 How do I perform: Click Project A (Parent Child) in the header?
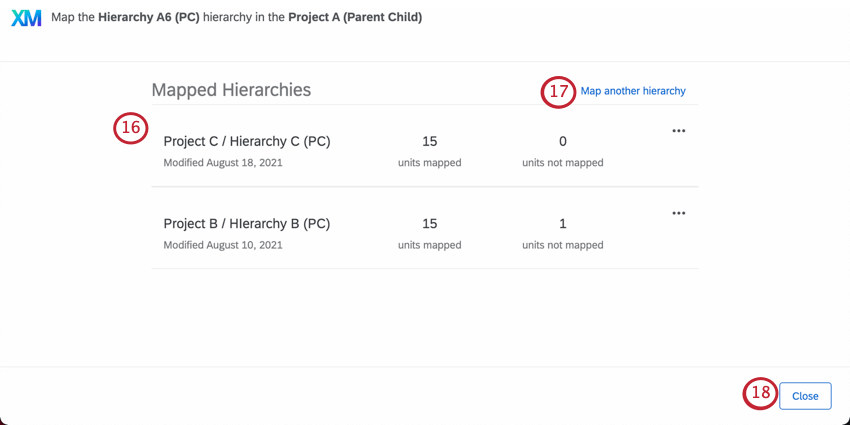coord(355,18)
